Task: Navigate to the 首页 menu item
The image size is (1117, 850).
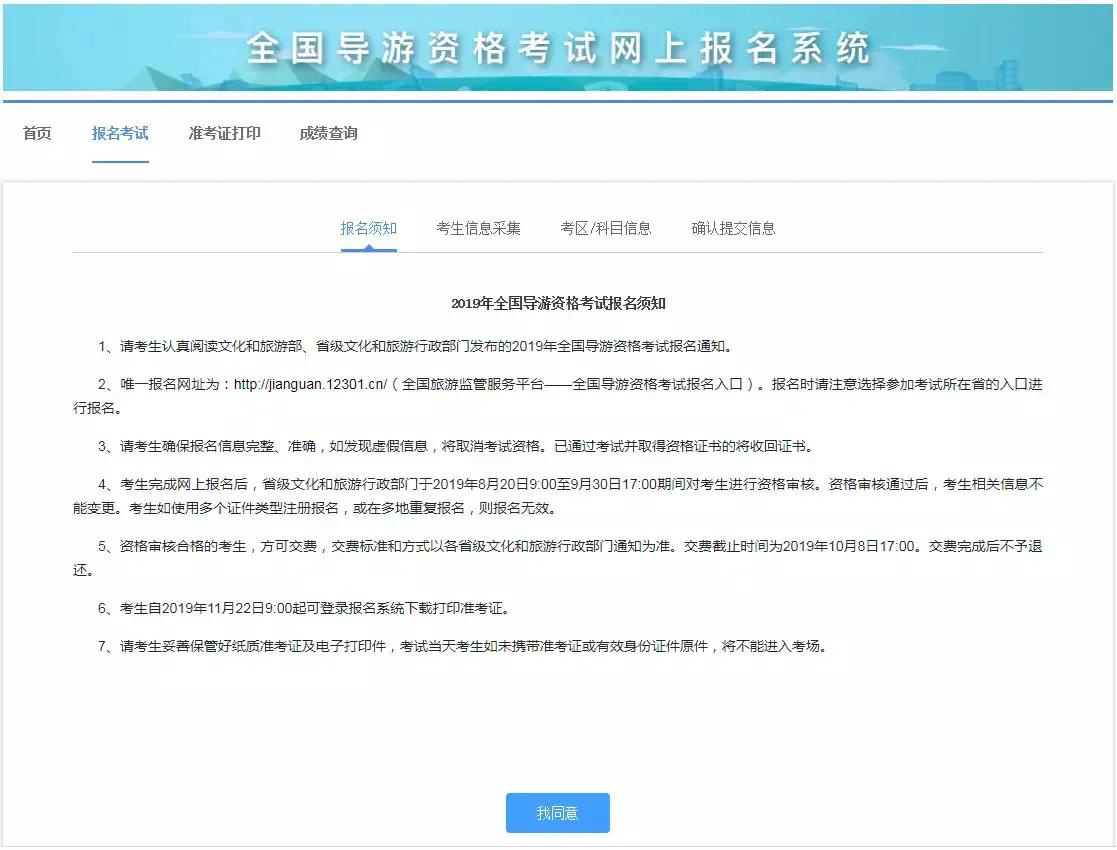Action: coord(36,133)
